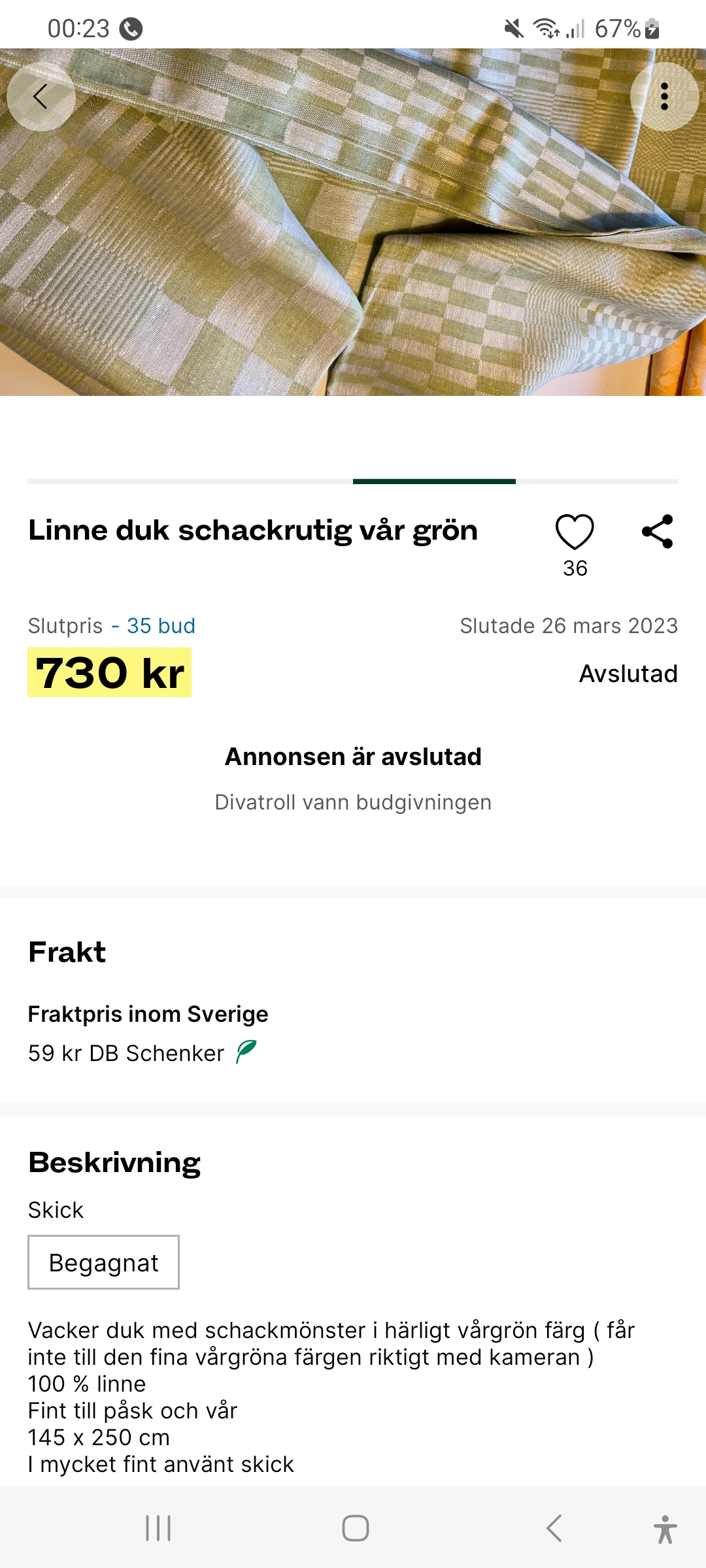Image resolution: width=706 pixels, height=1568 pixels.
Task: Tap the Begagnat condition tag
Action: tap(103, 1262)
